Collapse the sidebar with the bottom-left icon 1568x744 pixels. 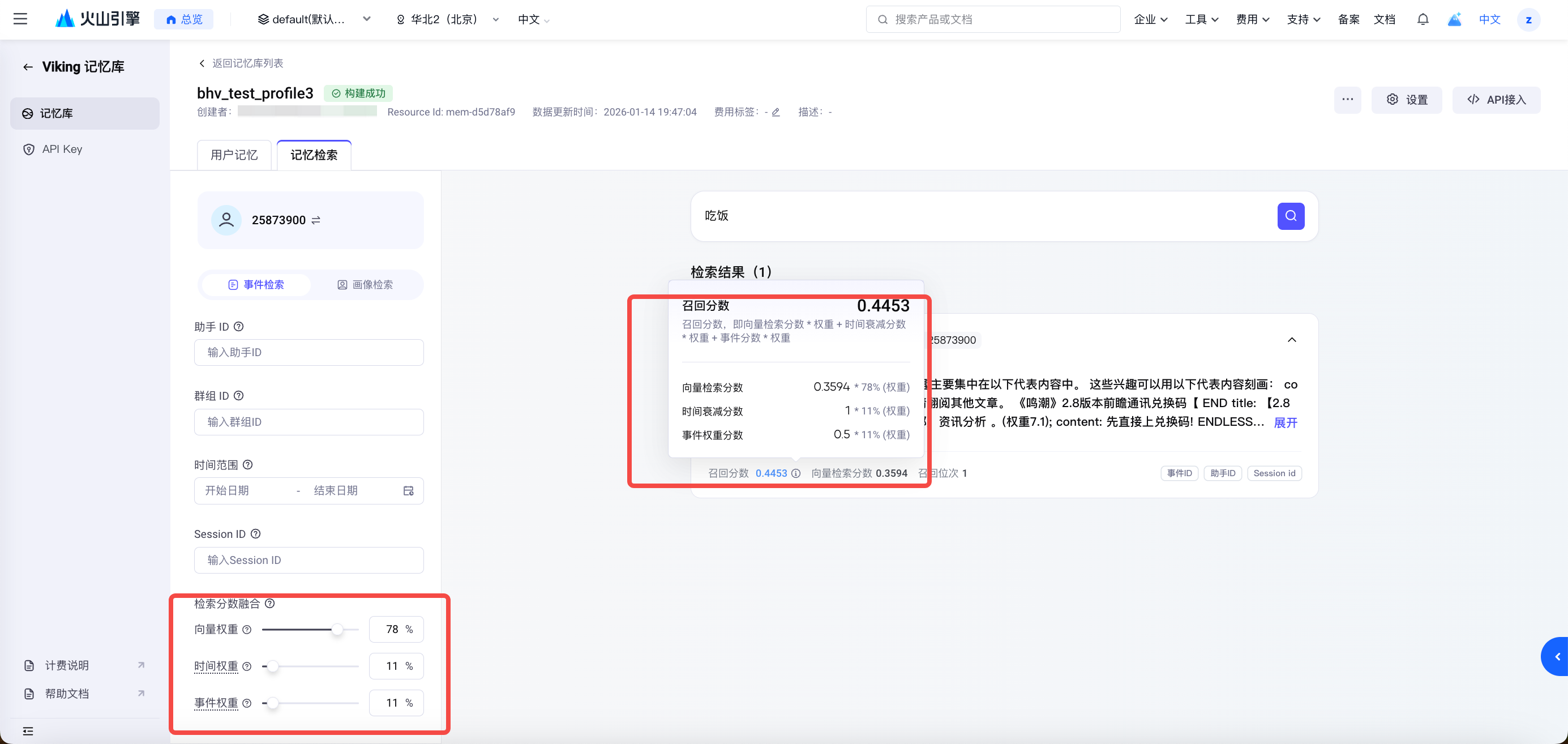[x=28, y=731]
